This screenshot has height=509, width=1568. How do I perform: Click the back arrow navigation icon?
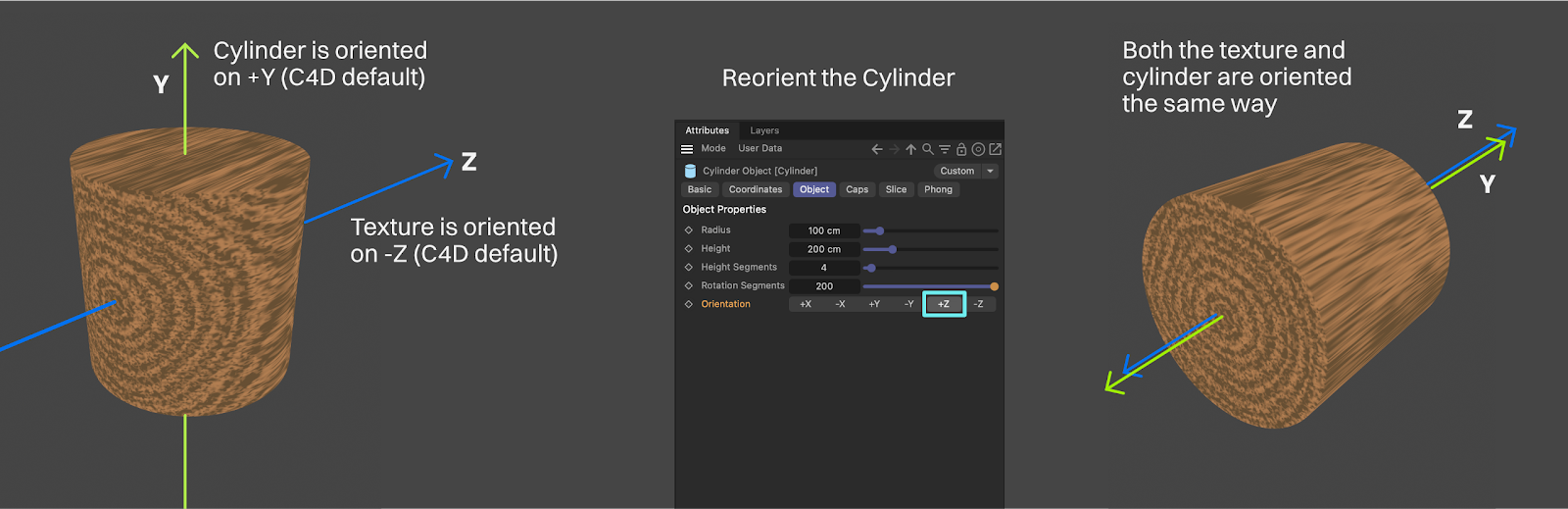pyautogui.click(x=877, y=149)
